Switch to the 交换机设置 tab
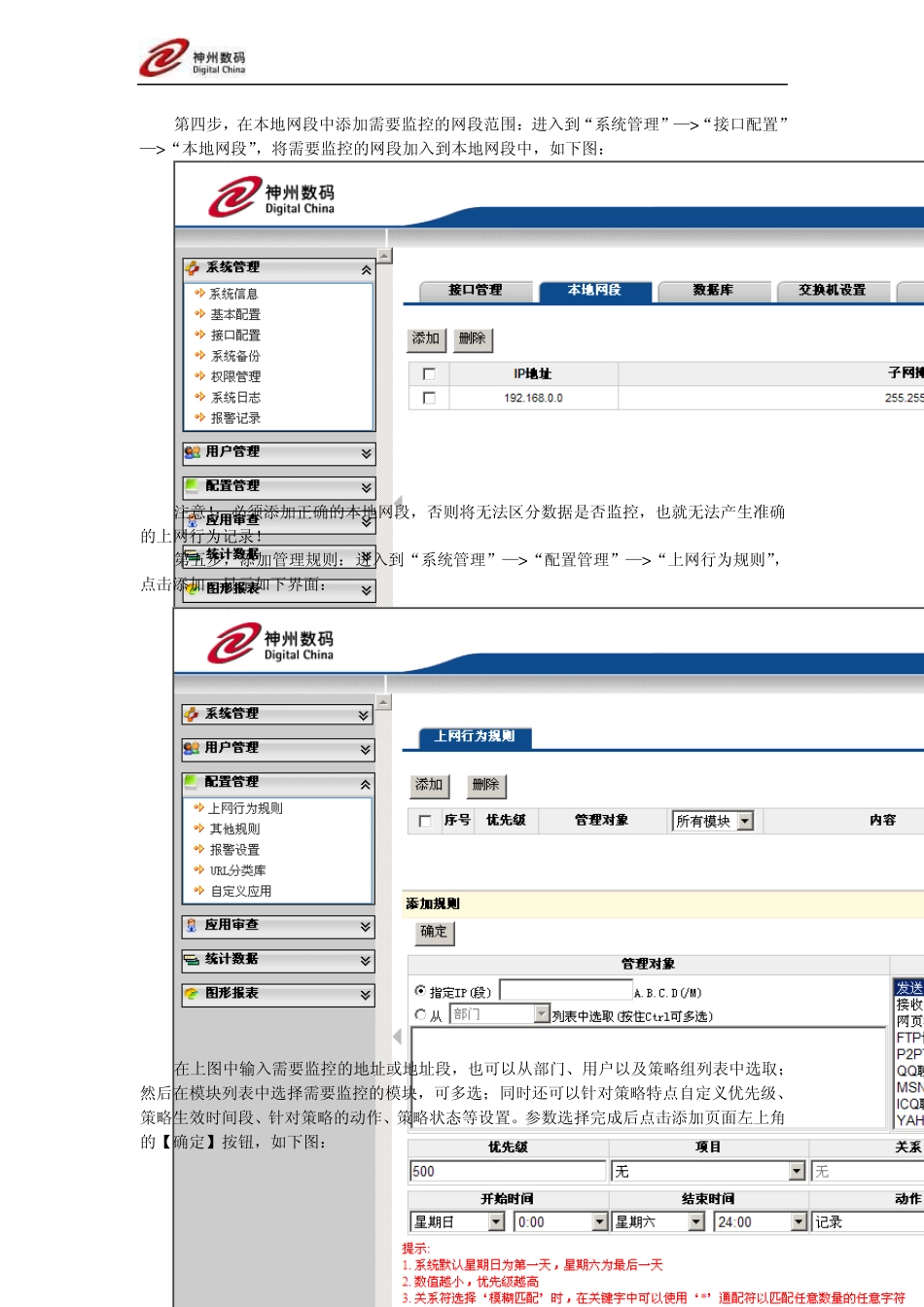 [x=833, y=291]
